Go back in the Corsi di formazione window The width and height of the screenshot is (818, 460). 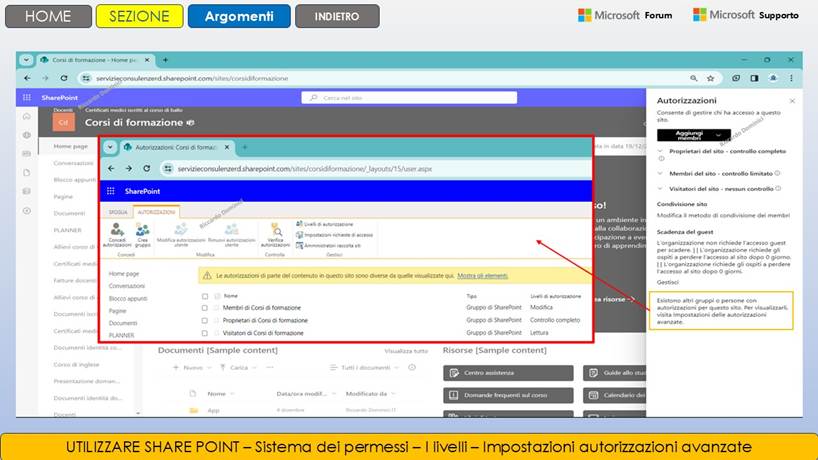[27, 78]
